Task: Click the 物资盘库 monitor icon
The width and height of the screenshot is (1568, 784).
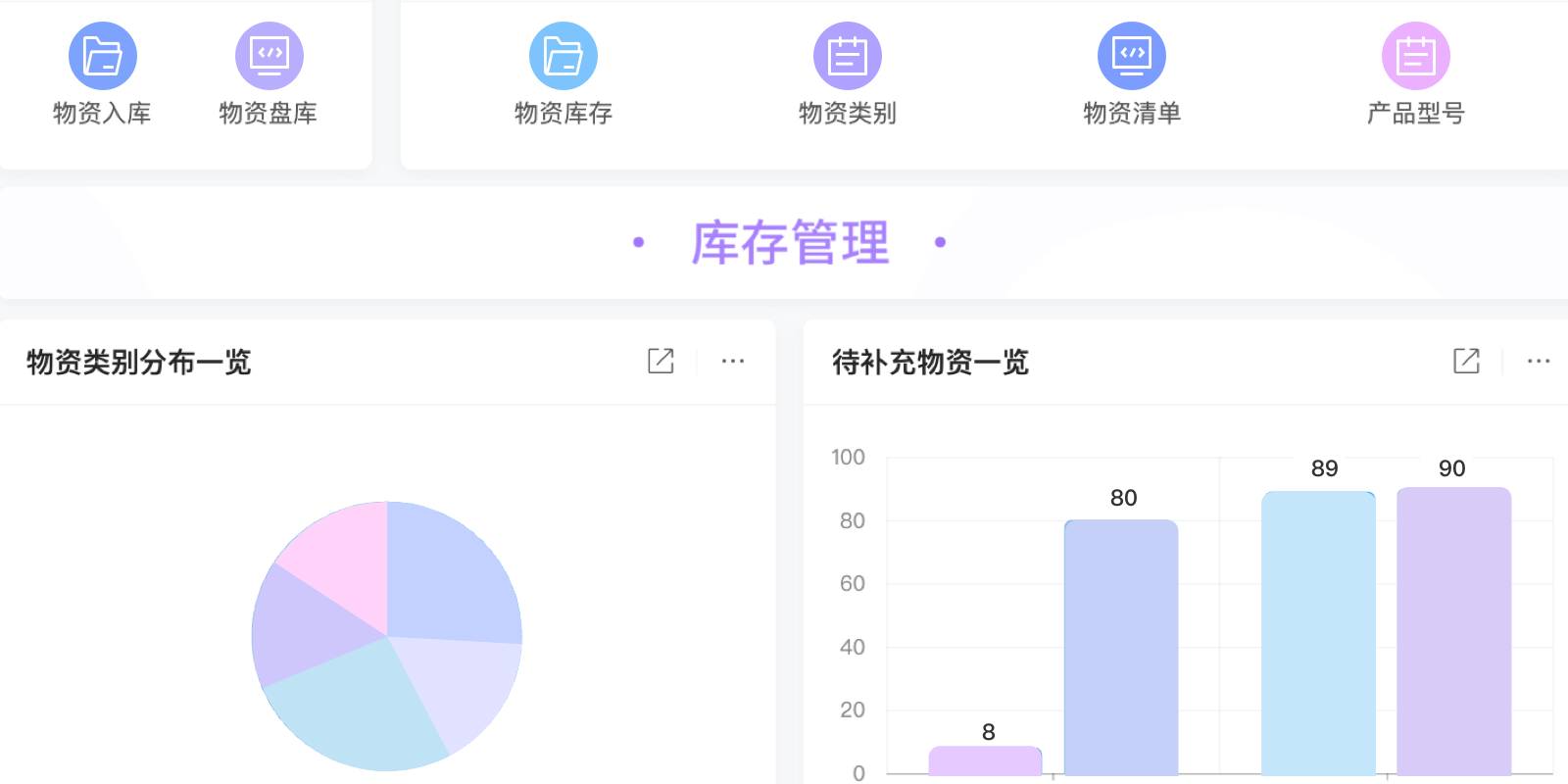Action: coord(269,56)
